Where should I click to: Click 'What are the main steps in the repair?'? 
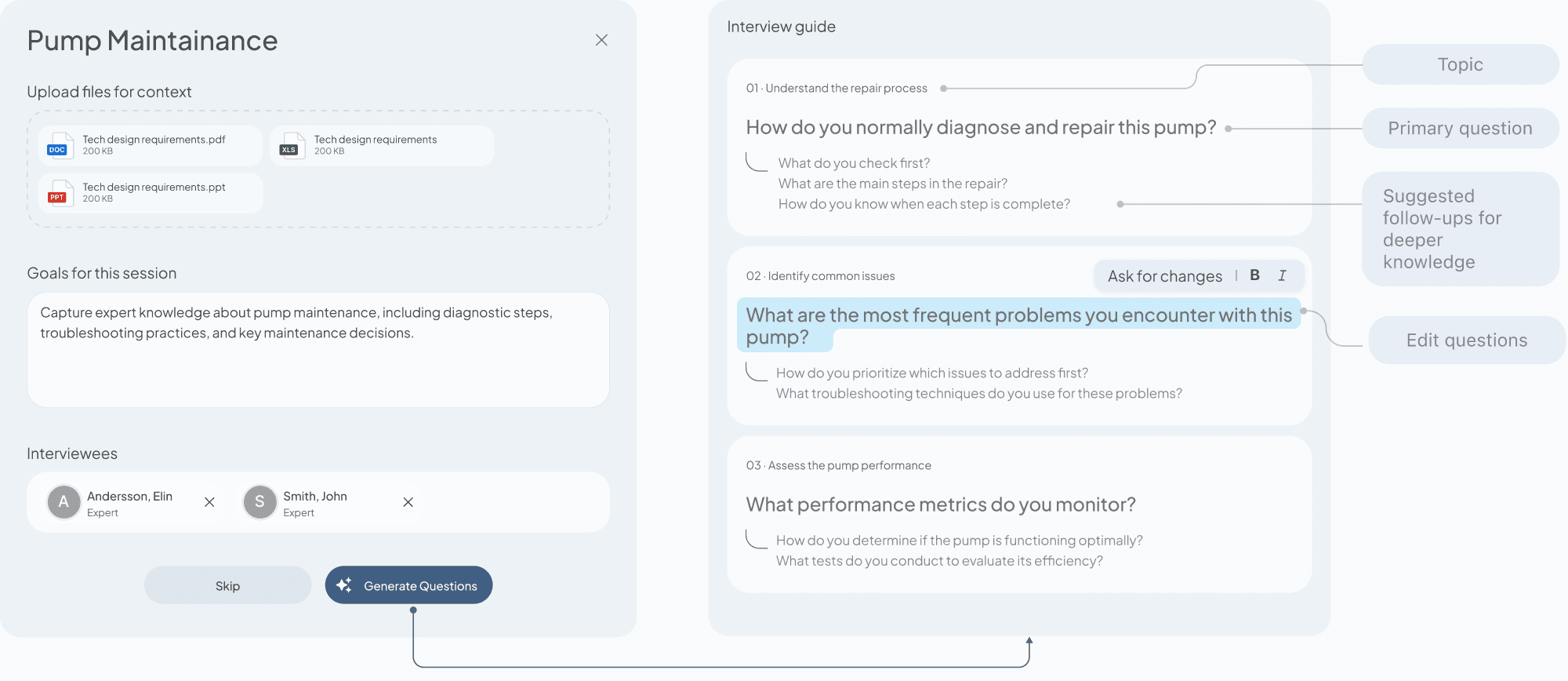[892, 184]
